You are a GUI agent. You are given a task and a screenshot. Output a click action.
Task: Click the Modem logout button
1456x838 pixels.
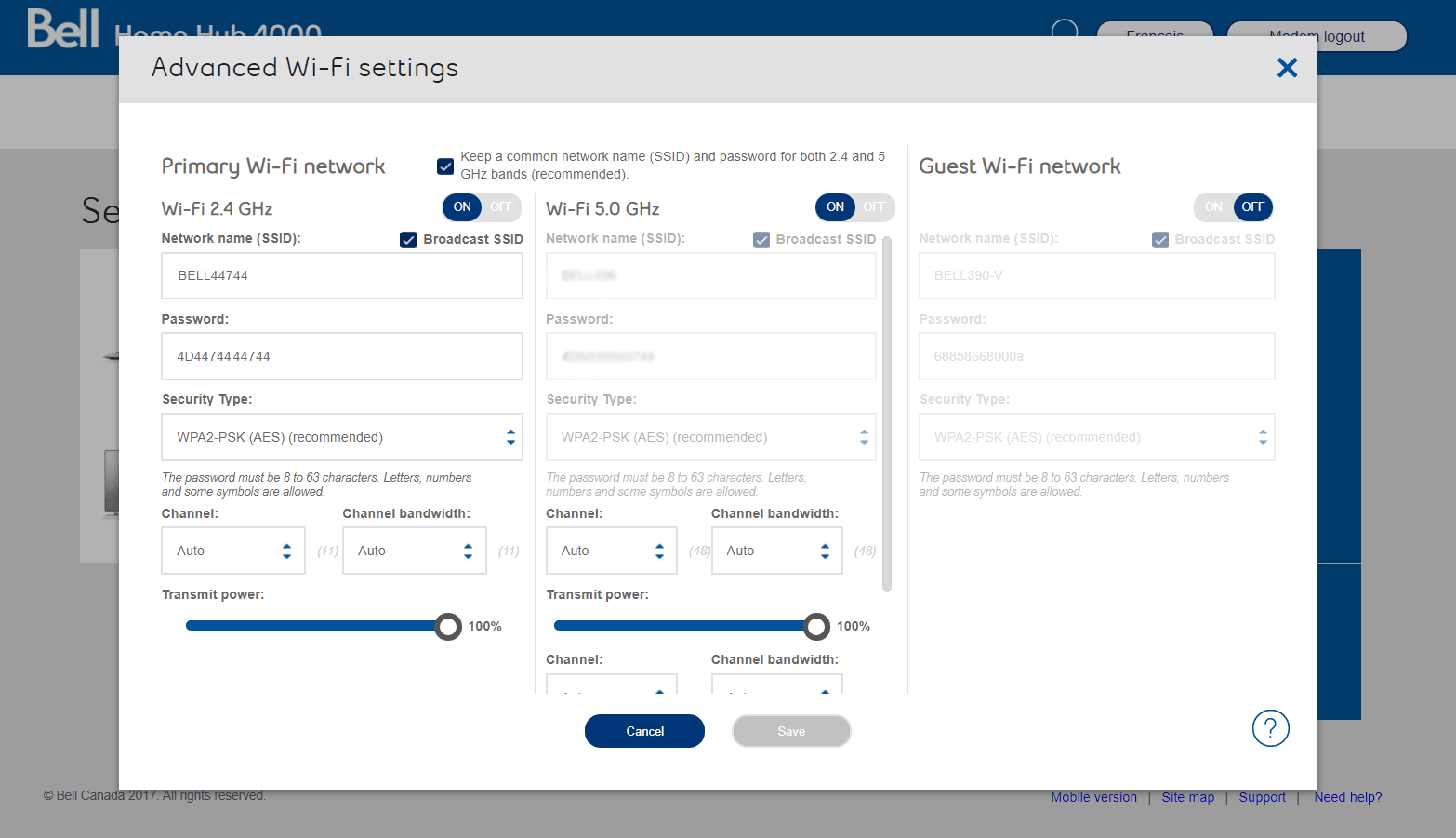coord(1317,36)
